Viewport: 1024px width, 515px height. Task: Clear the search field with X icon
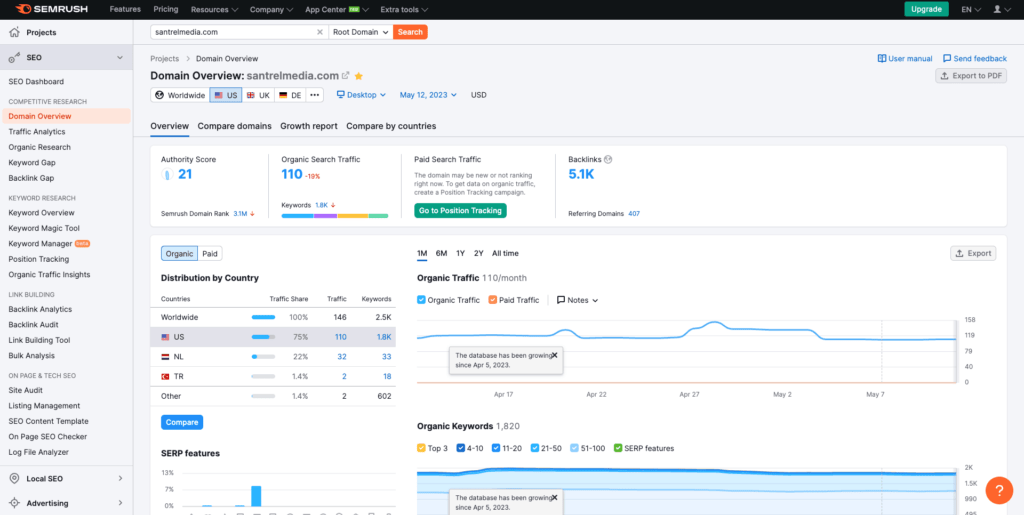tap(320, 32)
